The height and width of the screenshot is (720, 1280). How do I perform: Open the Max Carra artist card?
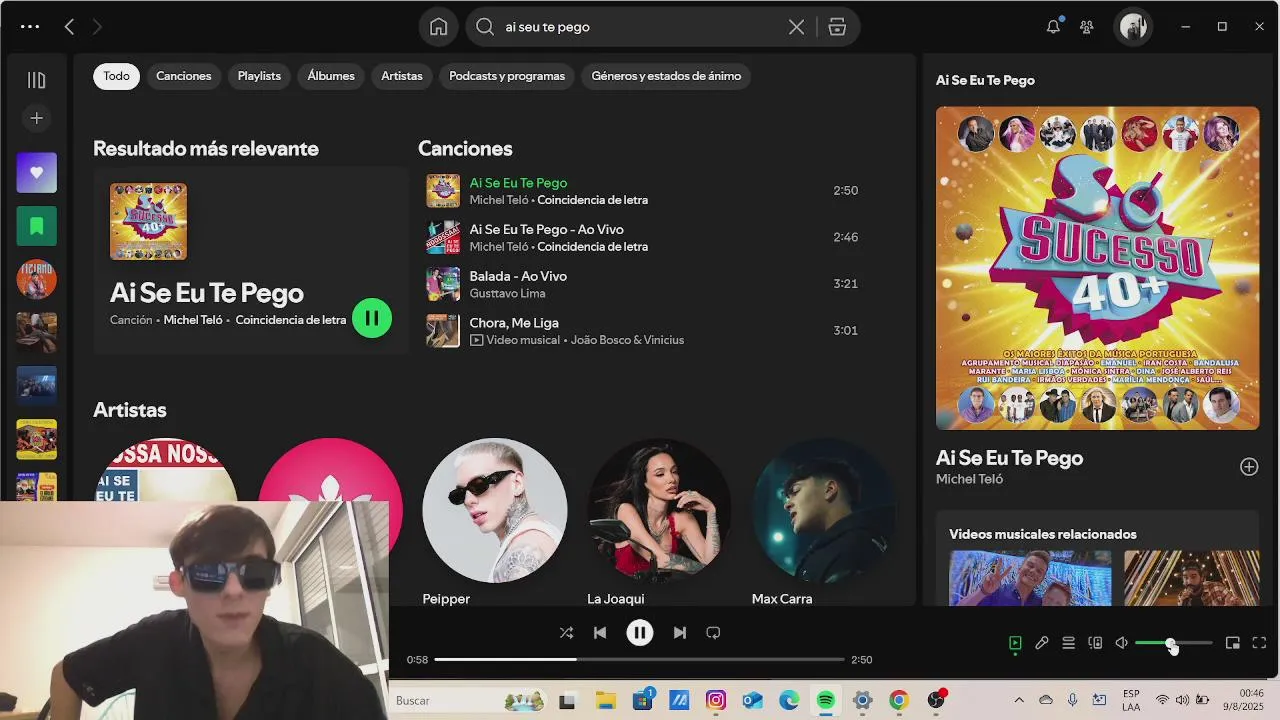tap(823, 522)
